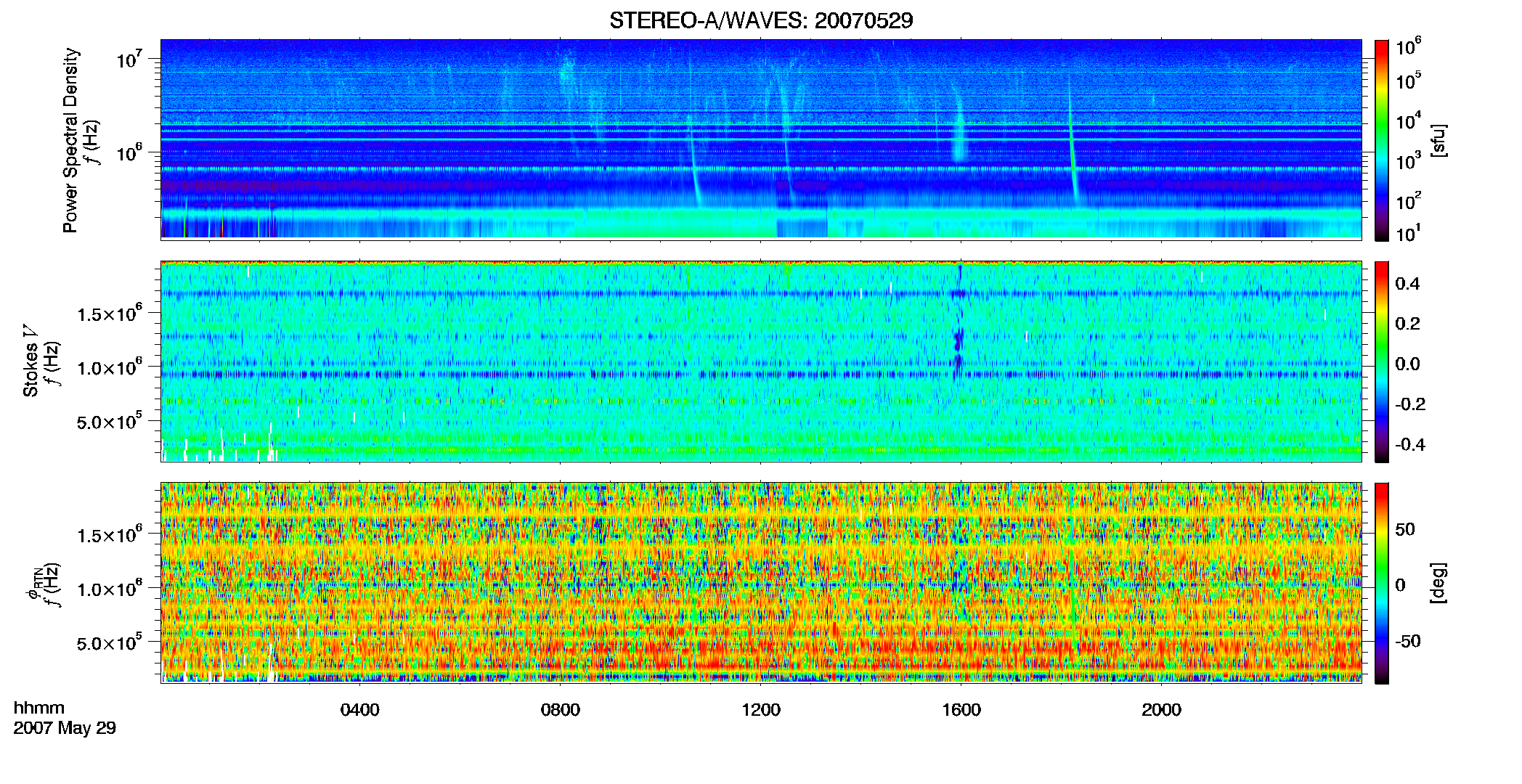Click the [sfu] colorbar unit label
Viewport: 1522px width, 784px height.
(1438, 140)
